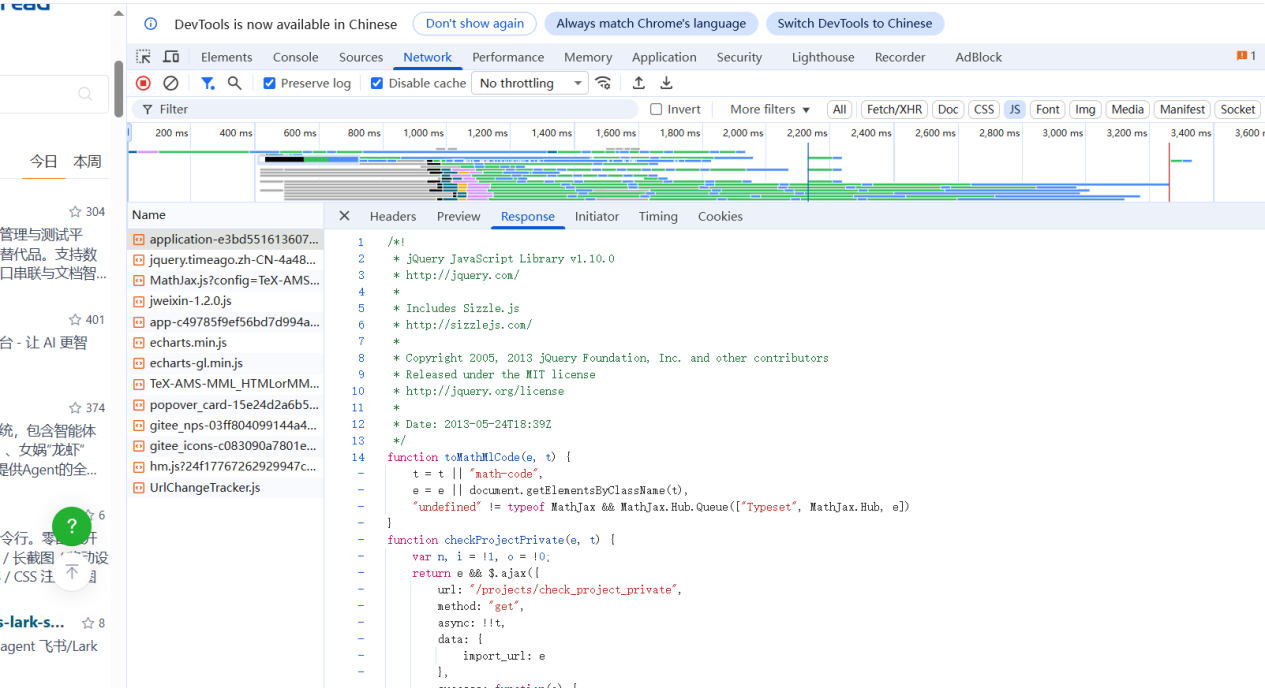Viewport: 1265px width, 688px height.
Task: Open the network conditions Wi-Fi icon
Action: click(x=603, y=83)
